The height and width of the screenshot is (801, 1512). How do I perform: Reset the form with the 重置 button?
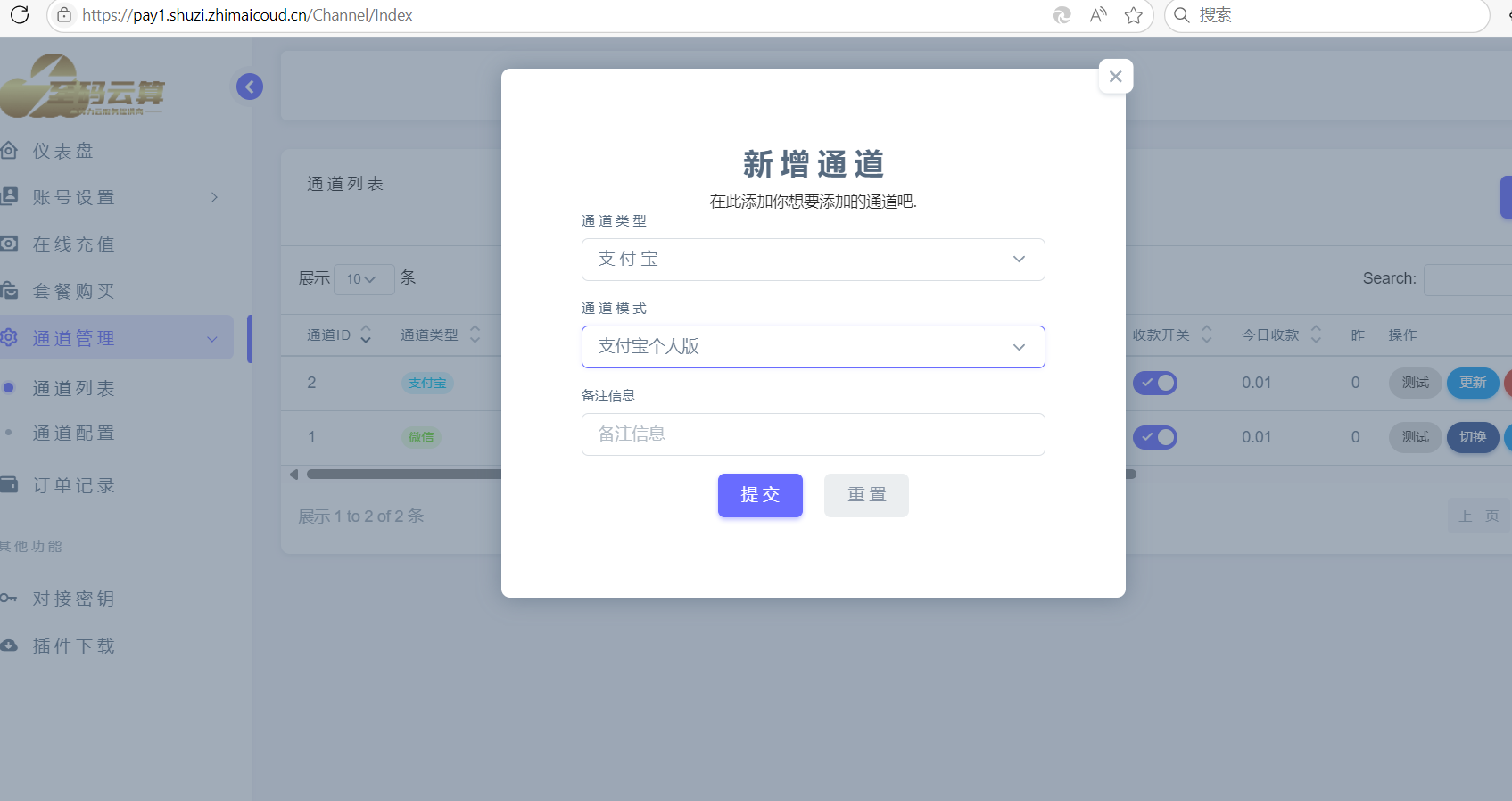pyautogui.click(x=866, y=495)
